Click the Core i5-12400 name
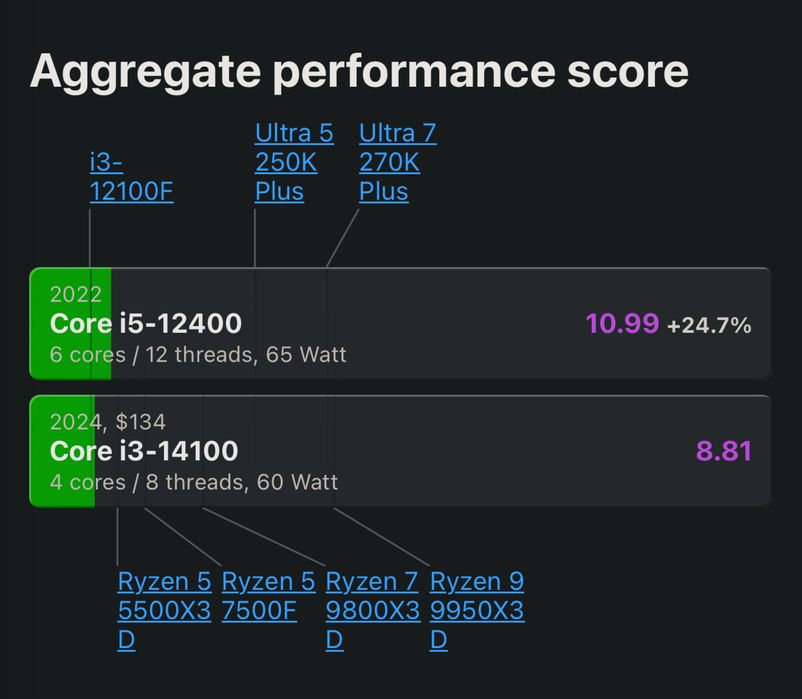Image resolution: width=802 pixels, height=699 pixels. tap(146, 323)
